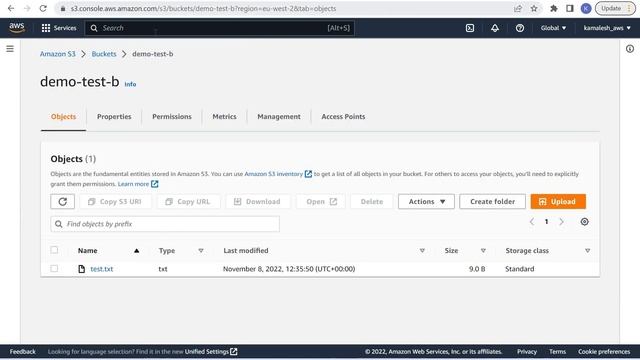
Task: Click the Chrome Update button
Action: [615, 8]
